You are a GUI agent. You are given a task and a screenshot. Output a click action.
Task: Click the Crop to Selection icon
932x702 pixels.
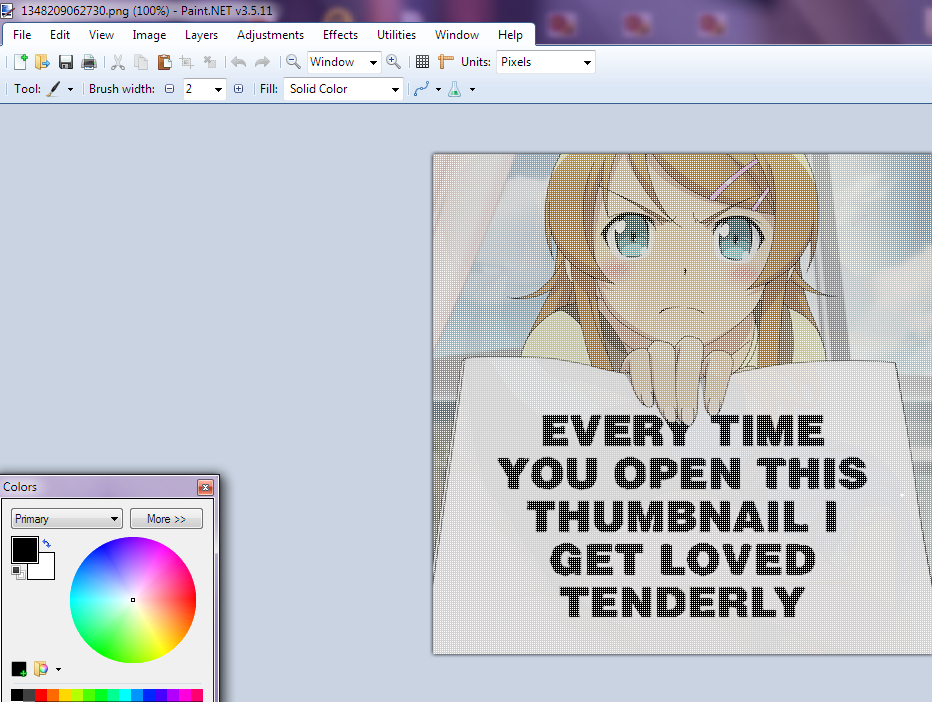[x=187, y=62]
